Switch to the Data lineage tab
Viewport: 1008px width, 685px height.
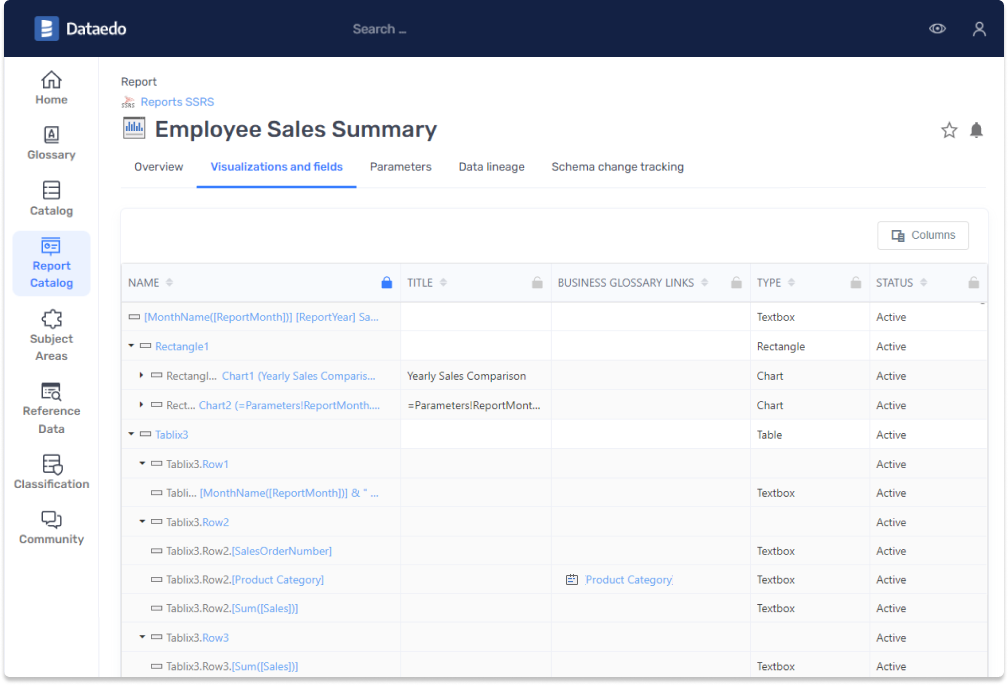(491, 167)
